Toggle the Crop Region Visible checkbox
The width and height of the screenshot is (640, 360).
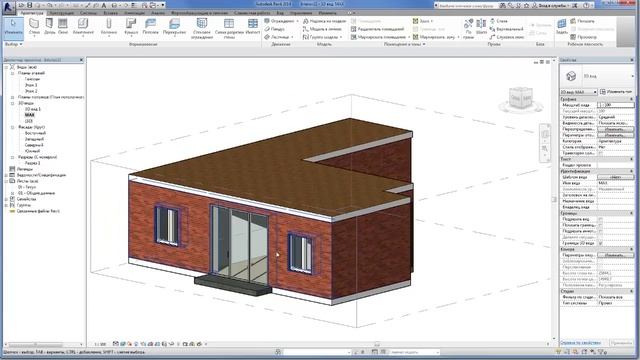click(x=600, y=225)
